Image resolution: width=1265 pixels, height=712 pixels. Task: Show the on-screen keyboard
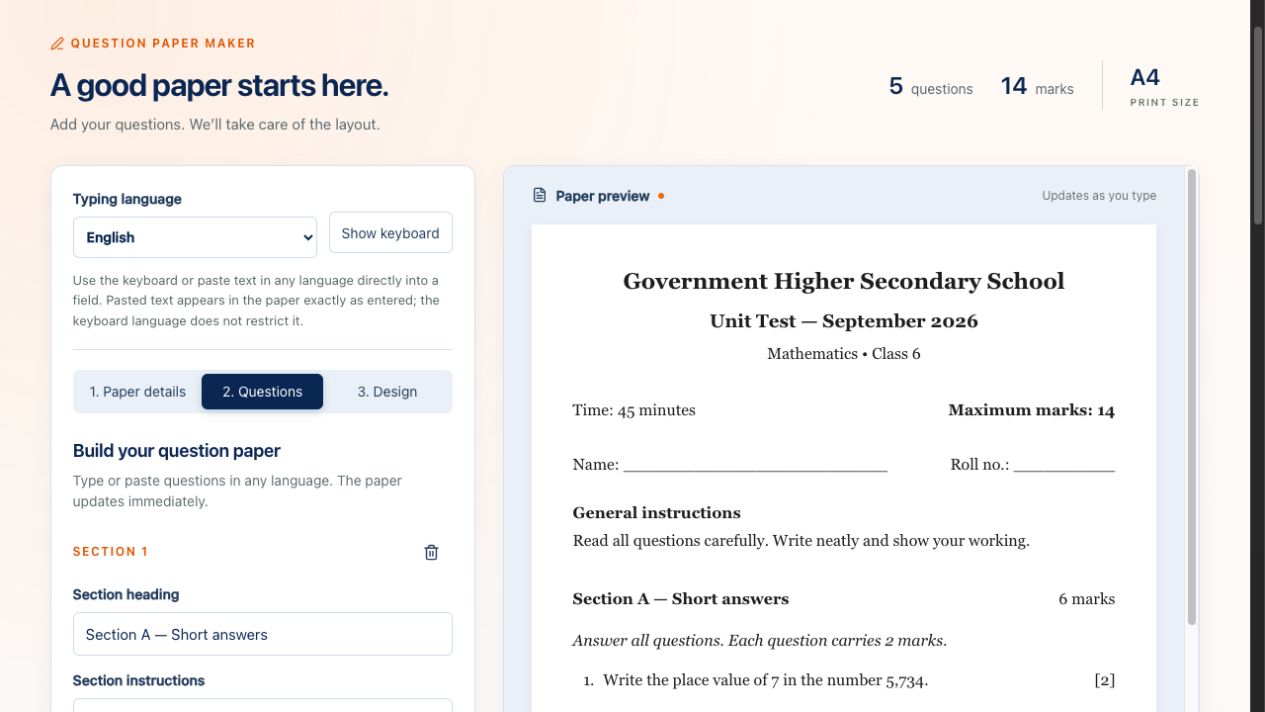(x=391, y=233)
